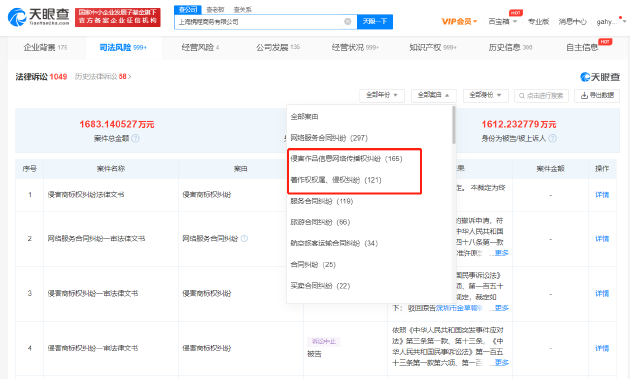This screenshot has width=630, height=379.
Task: Show help for 身份为被告/被上诉人
Action: 553,138
